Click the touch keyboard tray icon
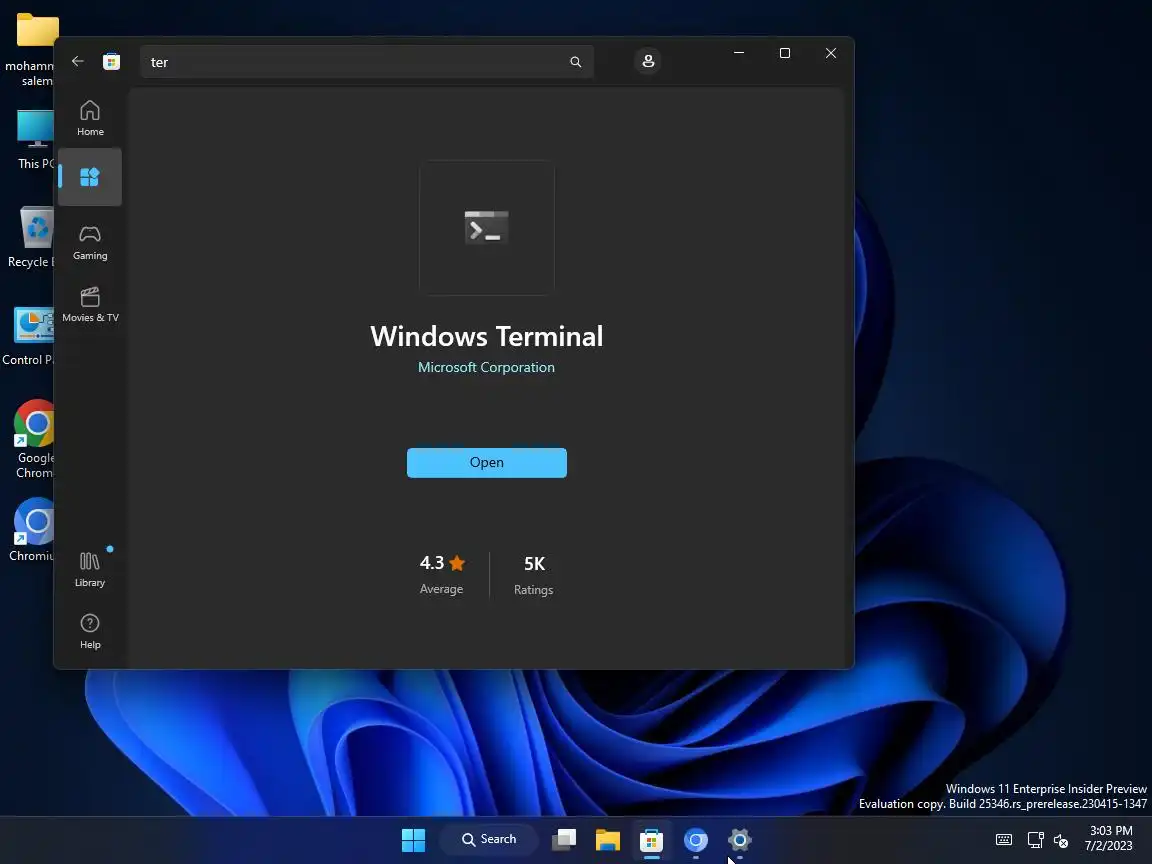The image size is (1152, 864). tap(1004, 840)
